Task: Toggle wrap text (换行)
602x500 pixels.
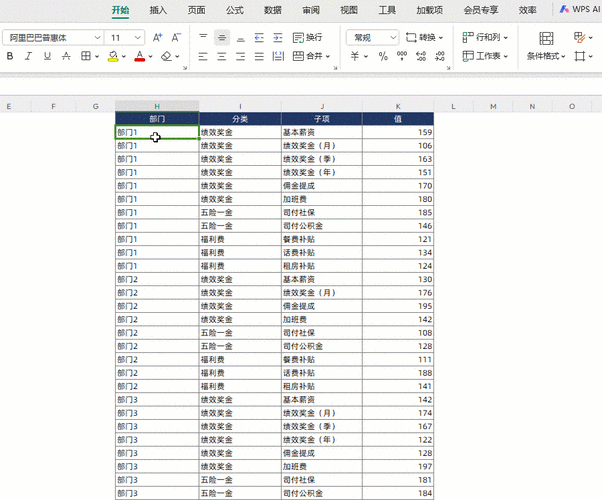Action: 308,37
